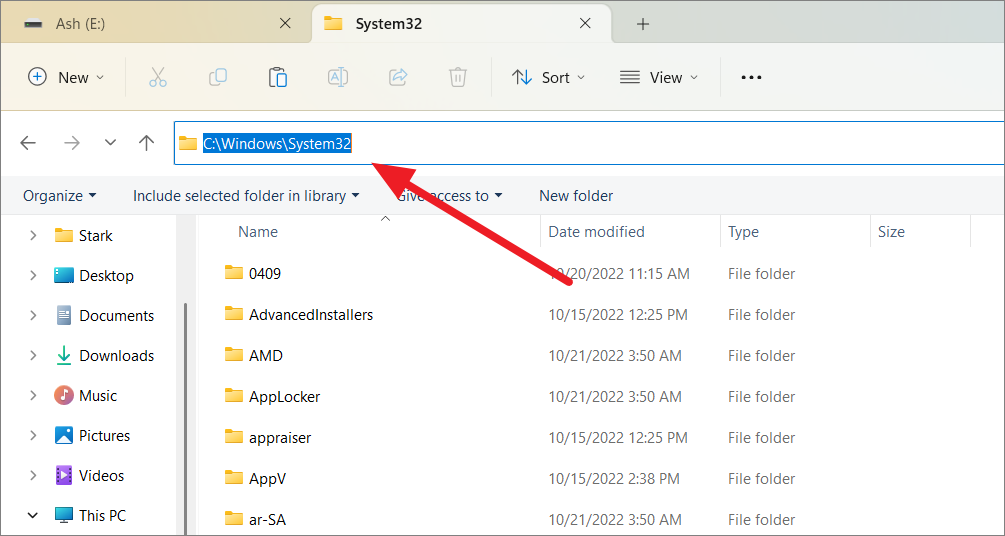Open recent locations chevron dropdown
Image resolution: width=1005 pixels, height=536 pixels.
coord(110,143)
